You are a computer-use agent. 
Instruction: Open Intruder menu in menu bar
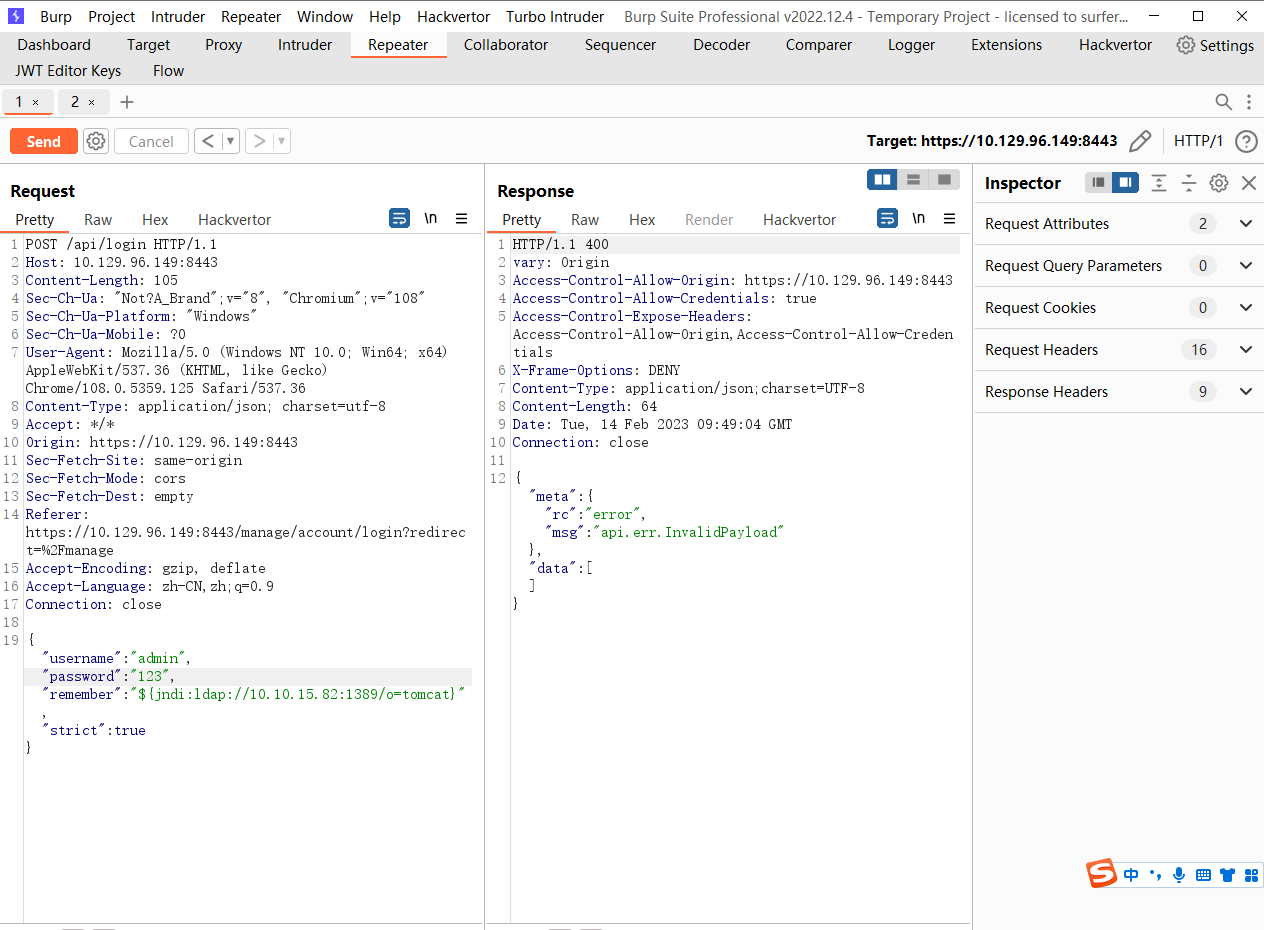[178, 16]
